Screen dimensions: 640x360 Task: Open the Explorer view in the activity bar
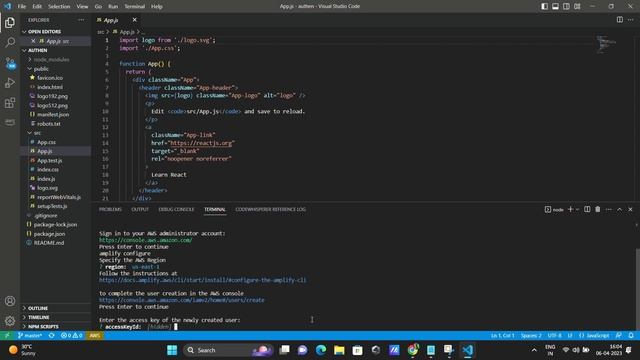[x=10, y=23]
